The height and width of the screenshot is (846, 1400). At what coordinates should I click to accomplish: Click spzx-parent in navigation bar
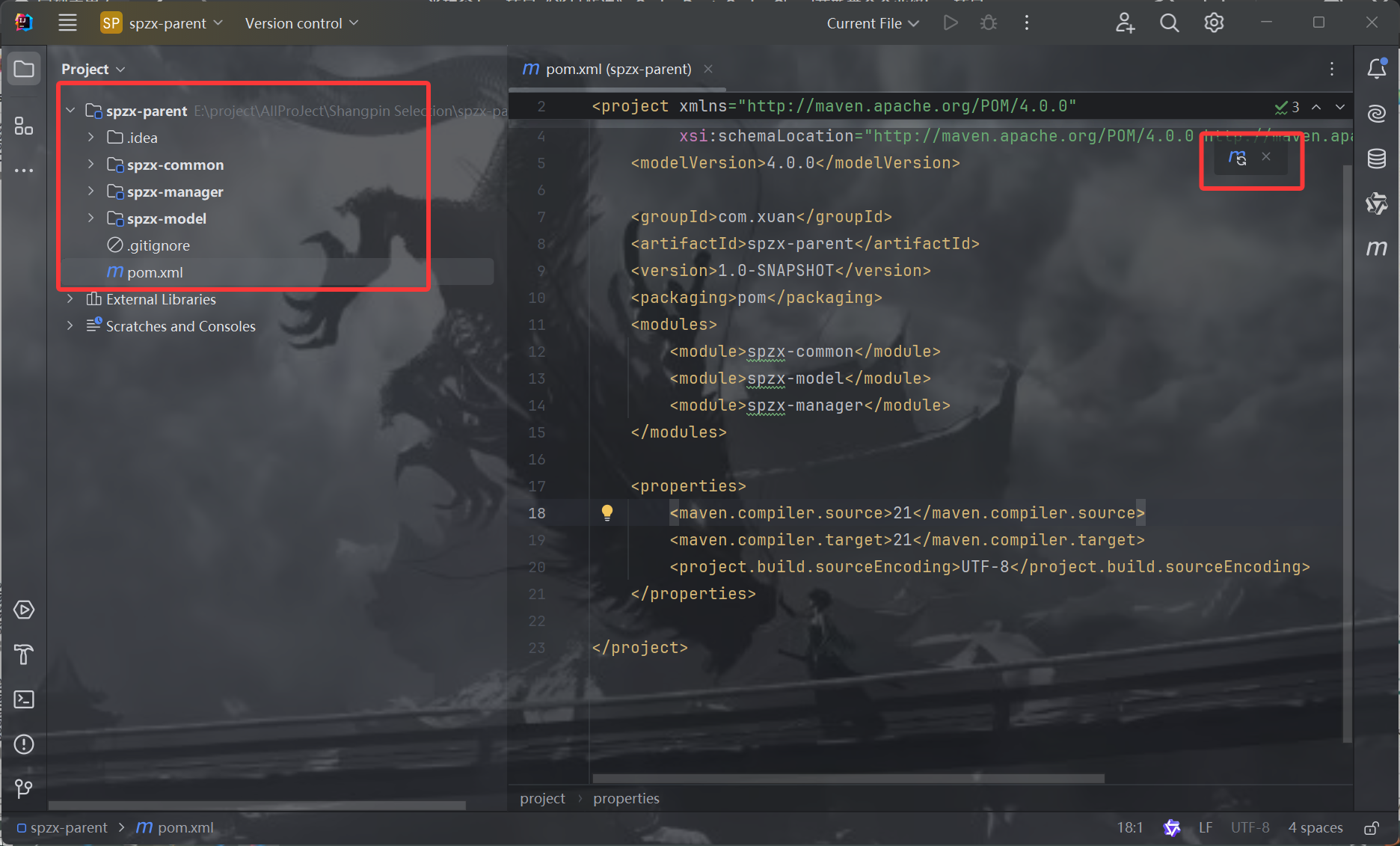(62, 828)
